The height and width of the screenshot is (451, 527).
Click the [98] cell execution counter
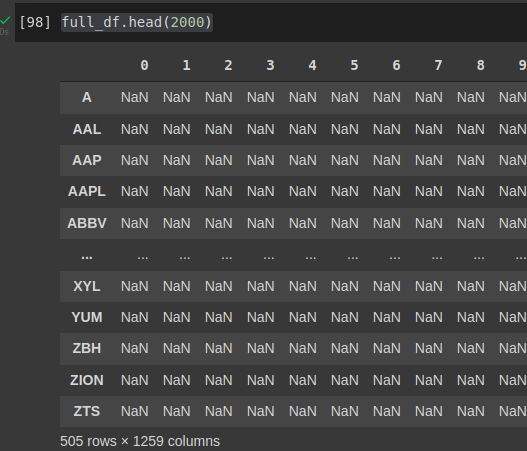pyautogui.click(x=35, y=23)
